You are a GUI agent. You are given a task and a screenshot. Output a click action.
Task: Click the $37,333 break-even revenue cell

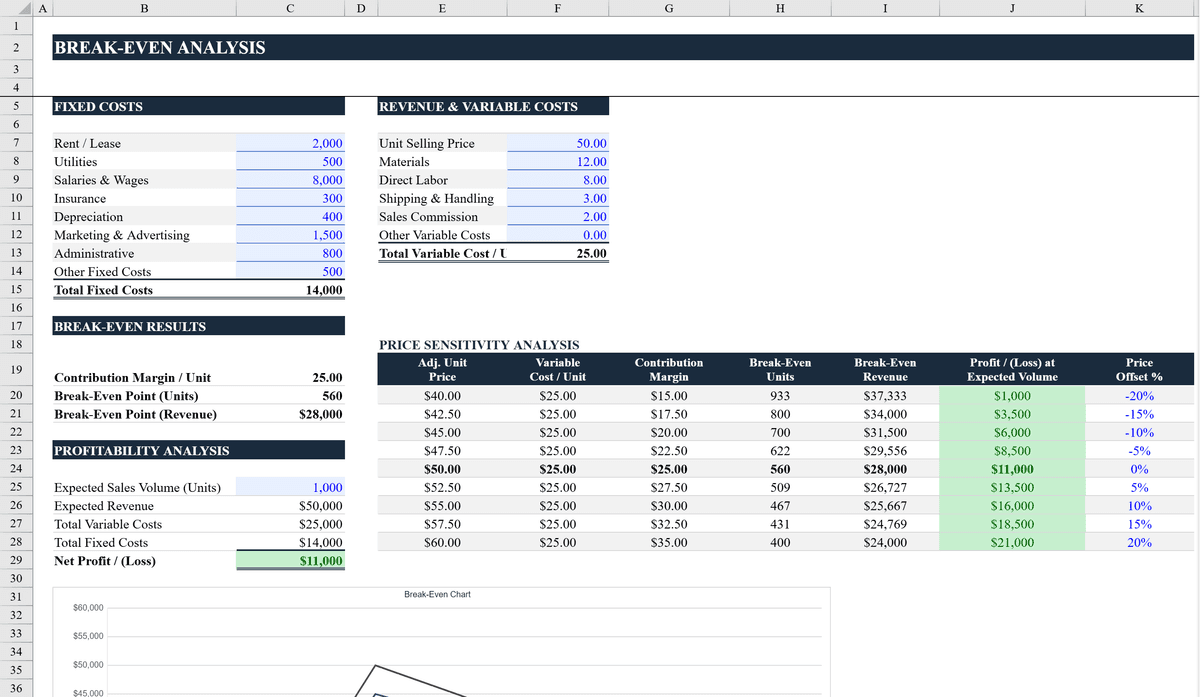point(886,396)
